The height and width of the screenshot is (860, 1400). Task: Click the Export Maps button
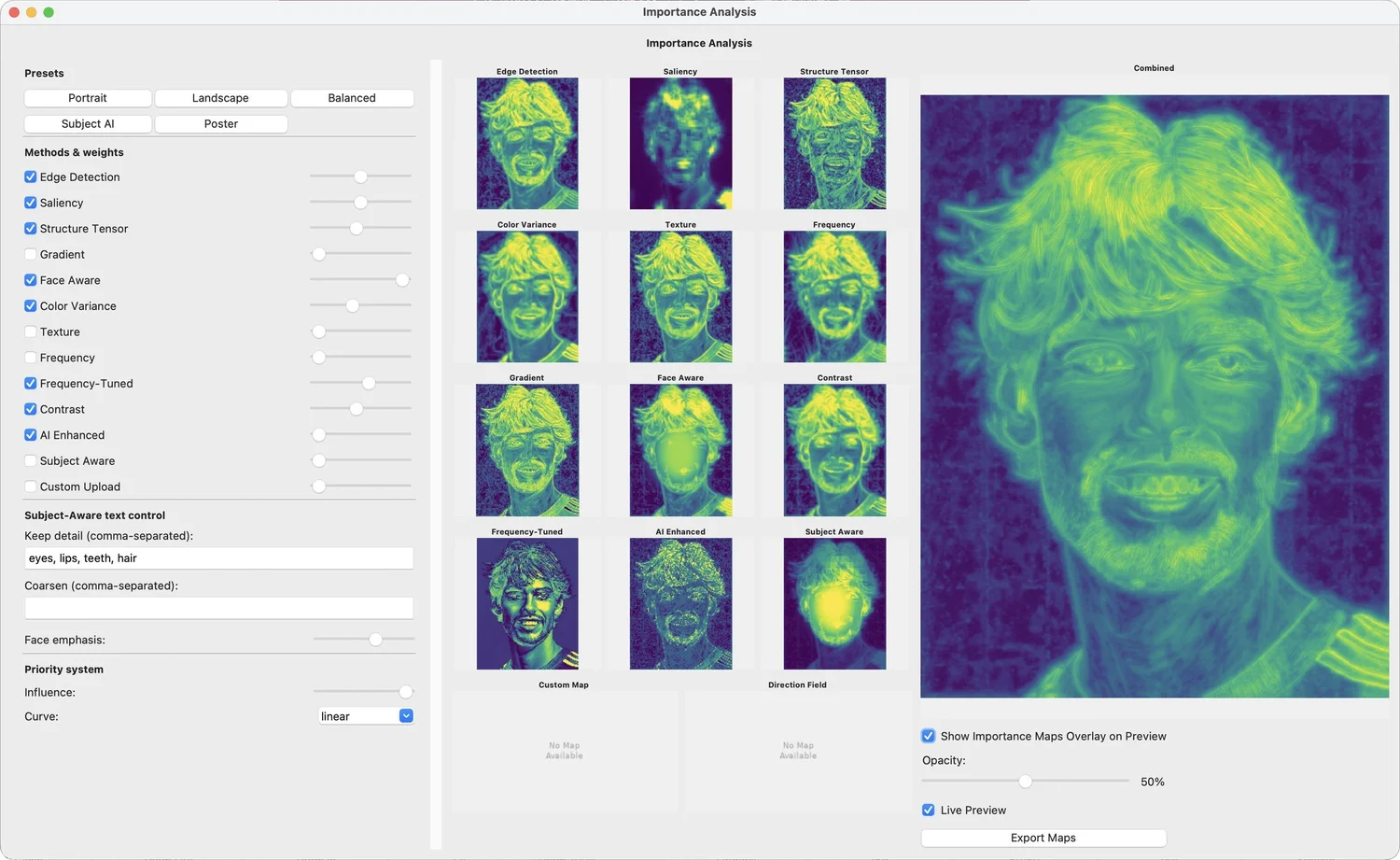tap(1043, 838)
